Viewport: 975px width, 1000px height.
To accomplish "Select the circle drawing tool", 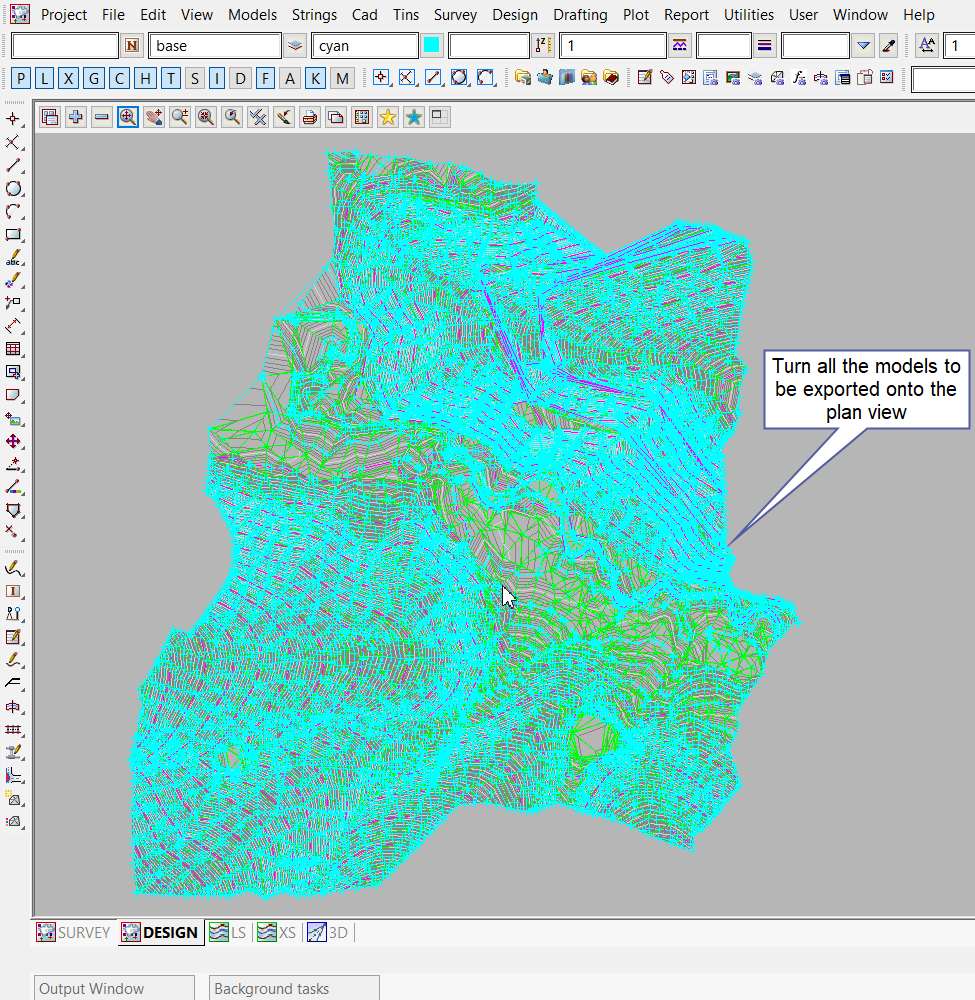I will click(14, 188).
